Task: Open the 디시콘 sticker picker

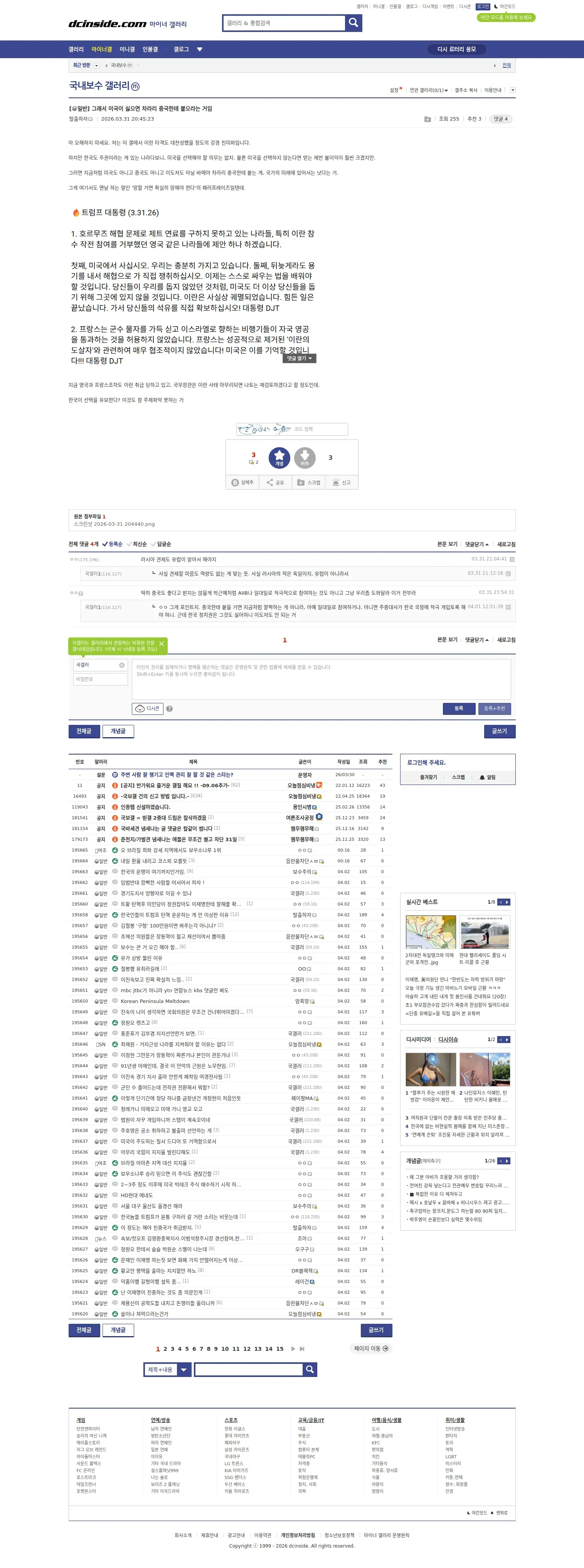Action: [x=147, y=709]
